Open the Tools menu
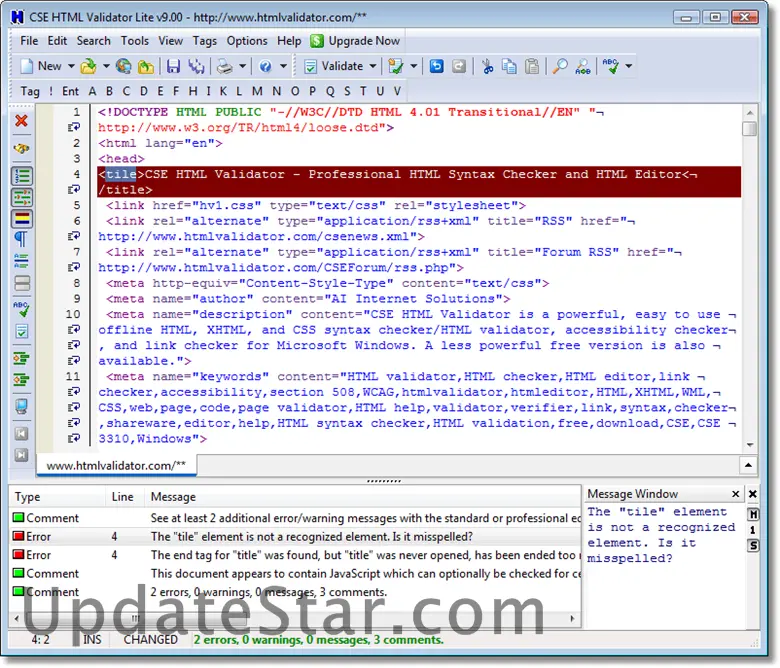This screenshot has height=668, width=780. click(135, 41)
